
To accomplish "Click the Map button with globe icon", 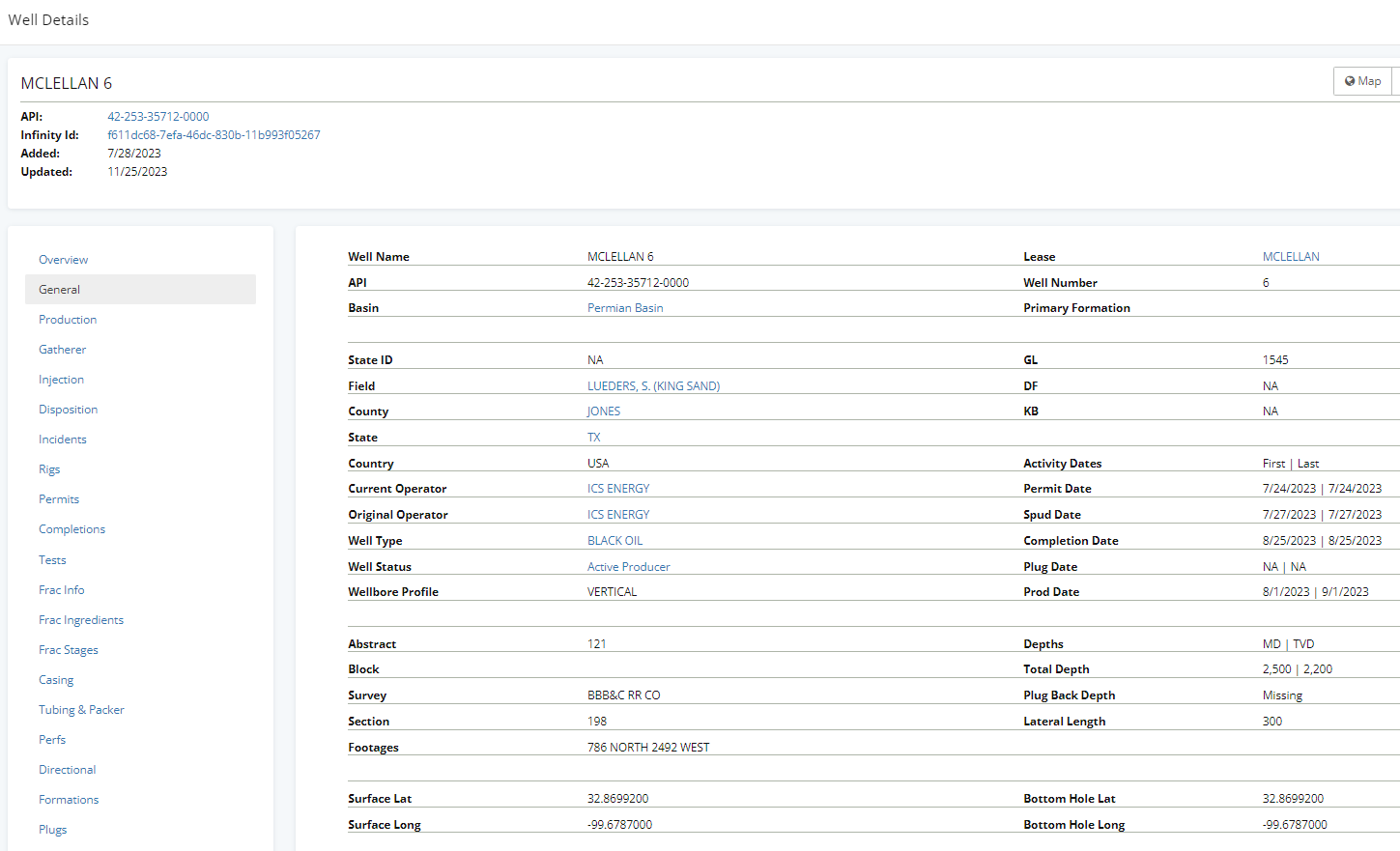I will (x=1362, y=81).
